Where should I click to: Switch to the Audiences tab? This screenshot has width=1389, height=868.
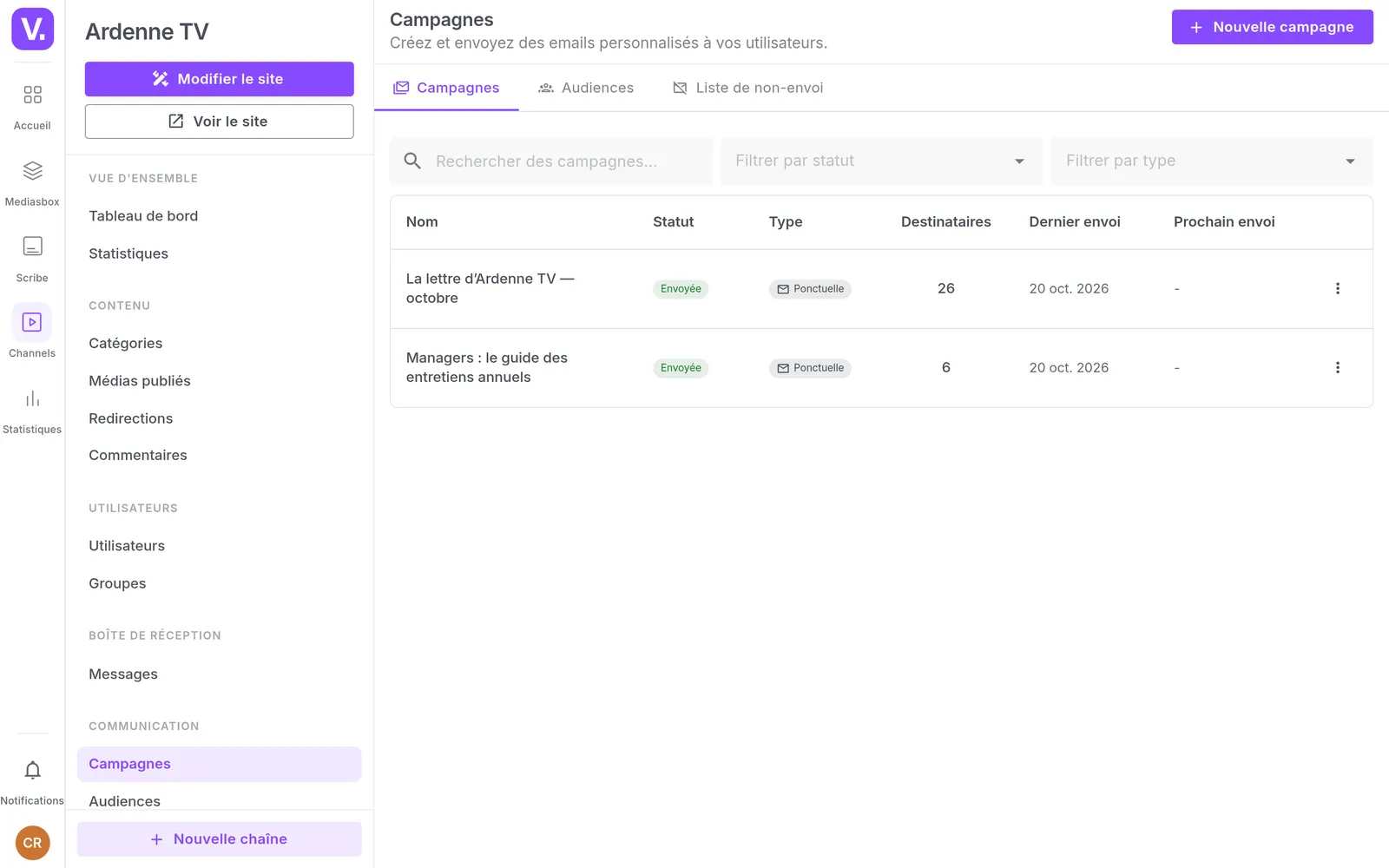point(586,88)
